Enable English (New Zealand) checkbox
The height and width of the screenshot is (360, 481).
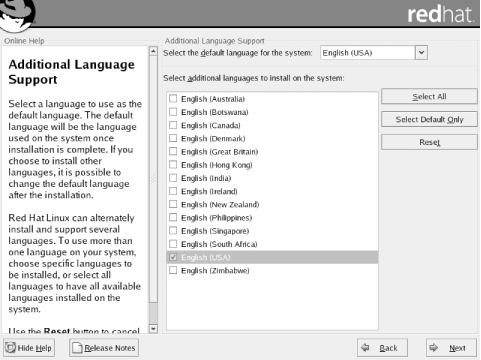click(173, 204)
